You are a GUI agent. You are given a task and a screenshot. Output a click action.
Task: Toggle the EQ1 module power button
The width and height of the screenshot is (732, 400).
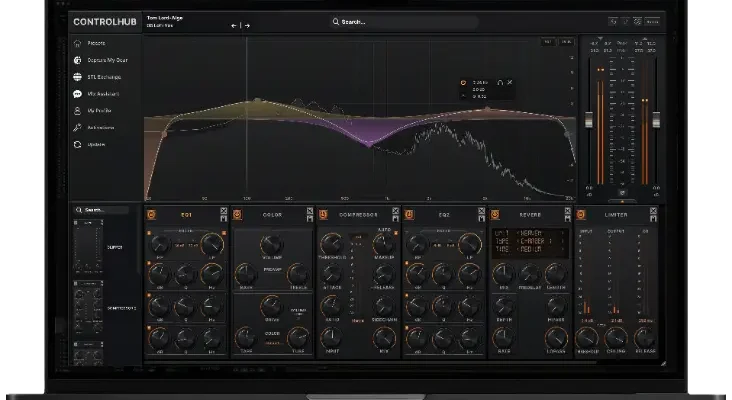pos(152,214)
